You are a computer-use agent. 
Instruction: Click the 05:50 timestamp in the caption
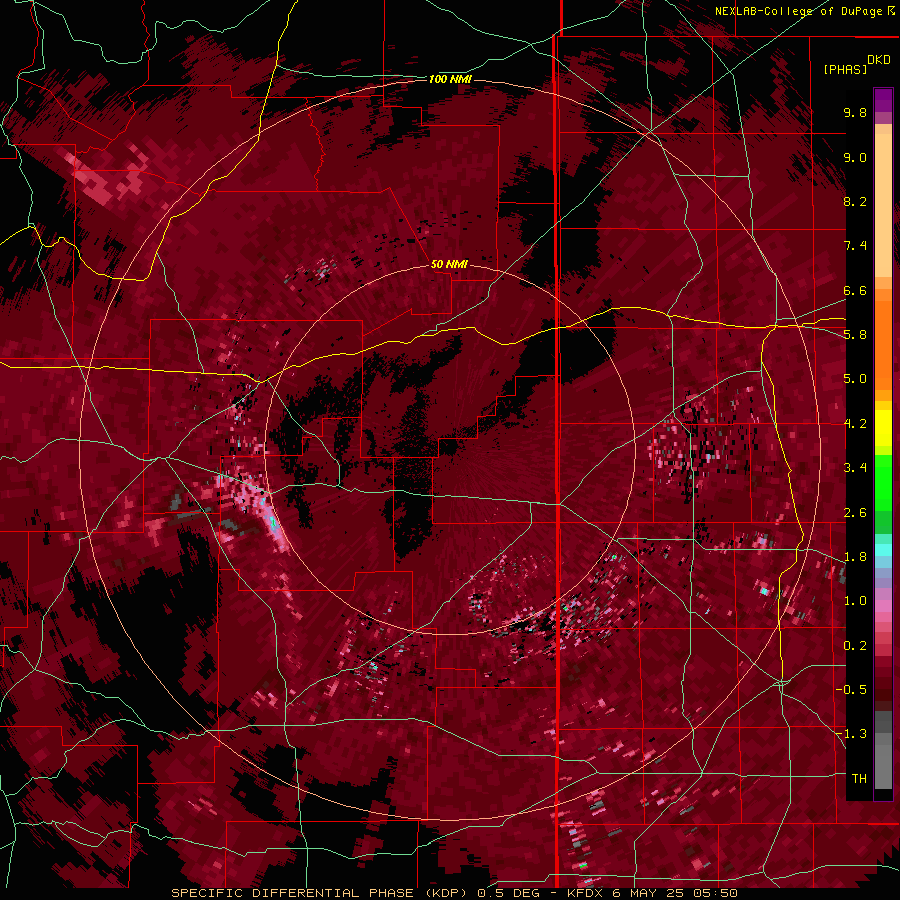(716, 893)
